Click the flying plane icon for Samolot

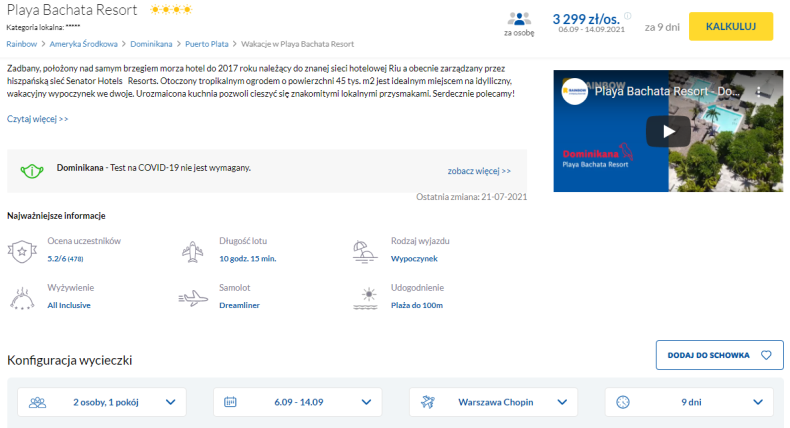click(x=193, y=298)
